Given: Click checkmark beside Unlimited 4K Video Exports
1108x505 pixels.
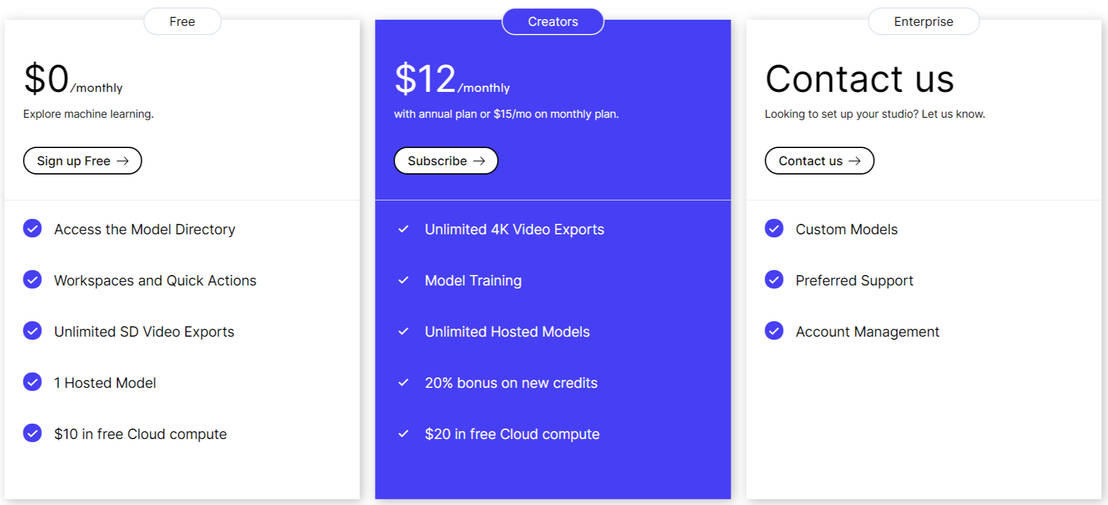Looking at the screenshot, I should pyautogui.click(x=403, y=229).
